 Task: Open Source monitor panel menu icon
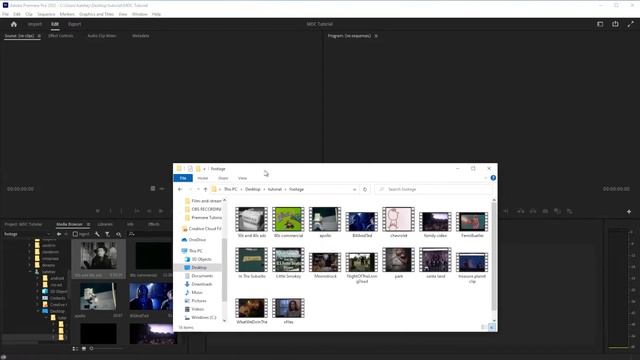tap(39, 36)
